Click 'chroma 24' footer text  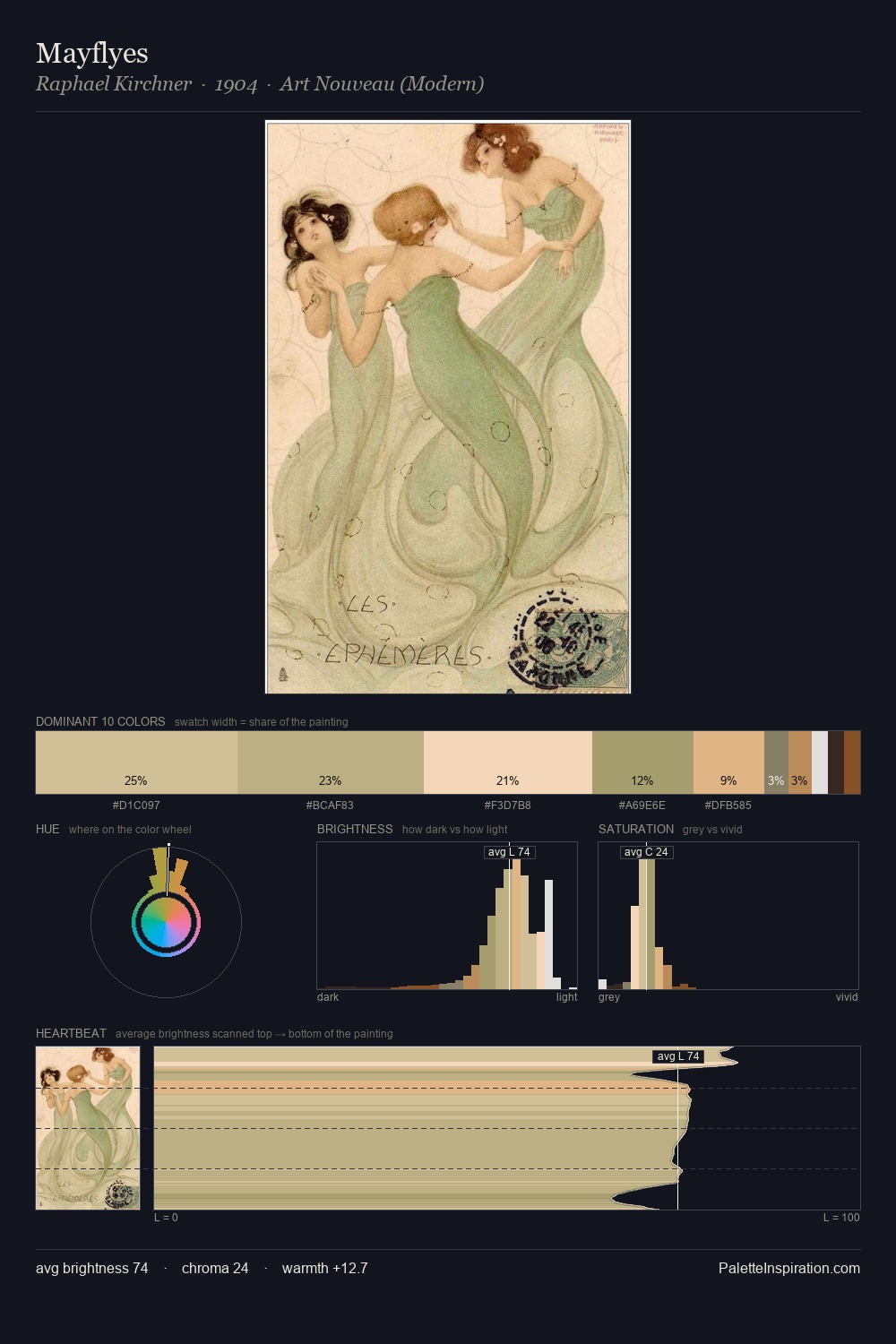[215, 1268]
